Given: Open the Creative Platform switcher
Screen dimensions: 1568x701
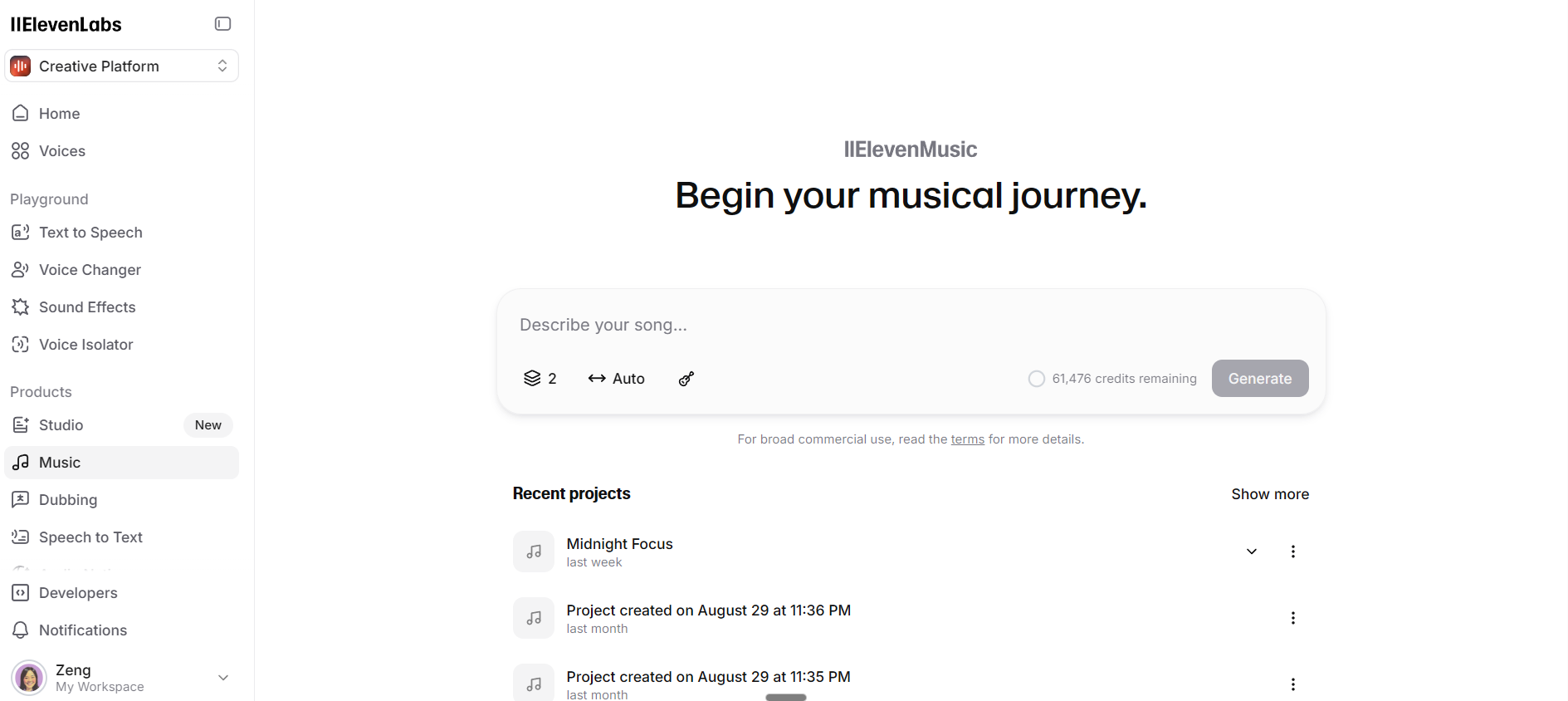Looking at the screenshot, I should pyautogui.click(x=121, y=66).
